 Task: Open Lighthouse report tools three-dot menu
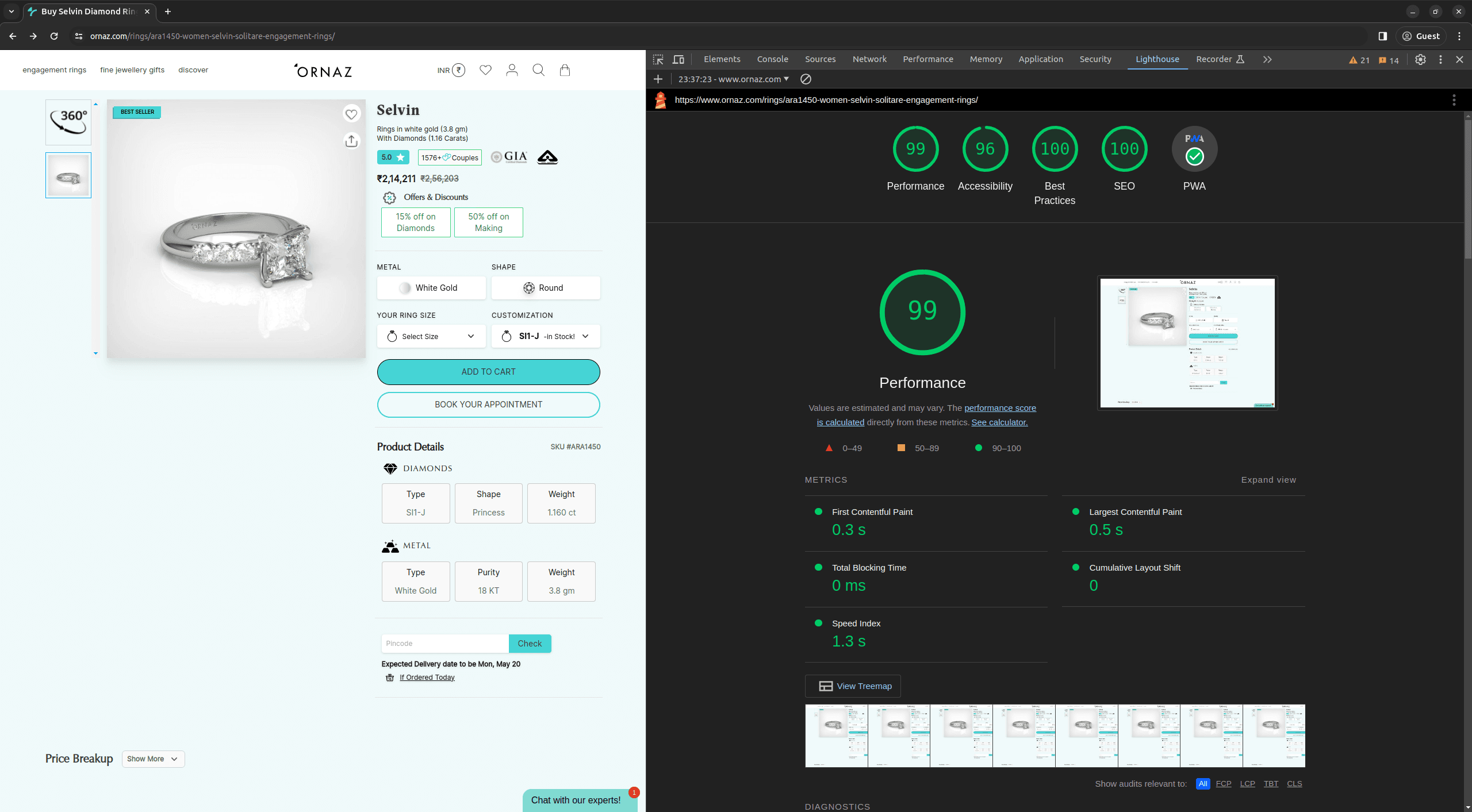[1454, 100]
